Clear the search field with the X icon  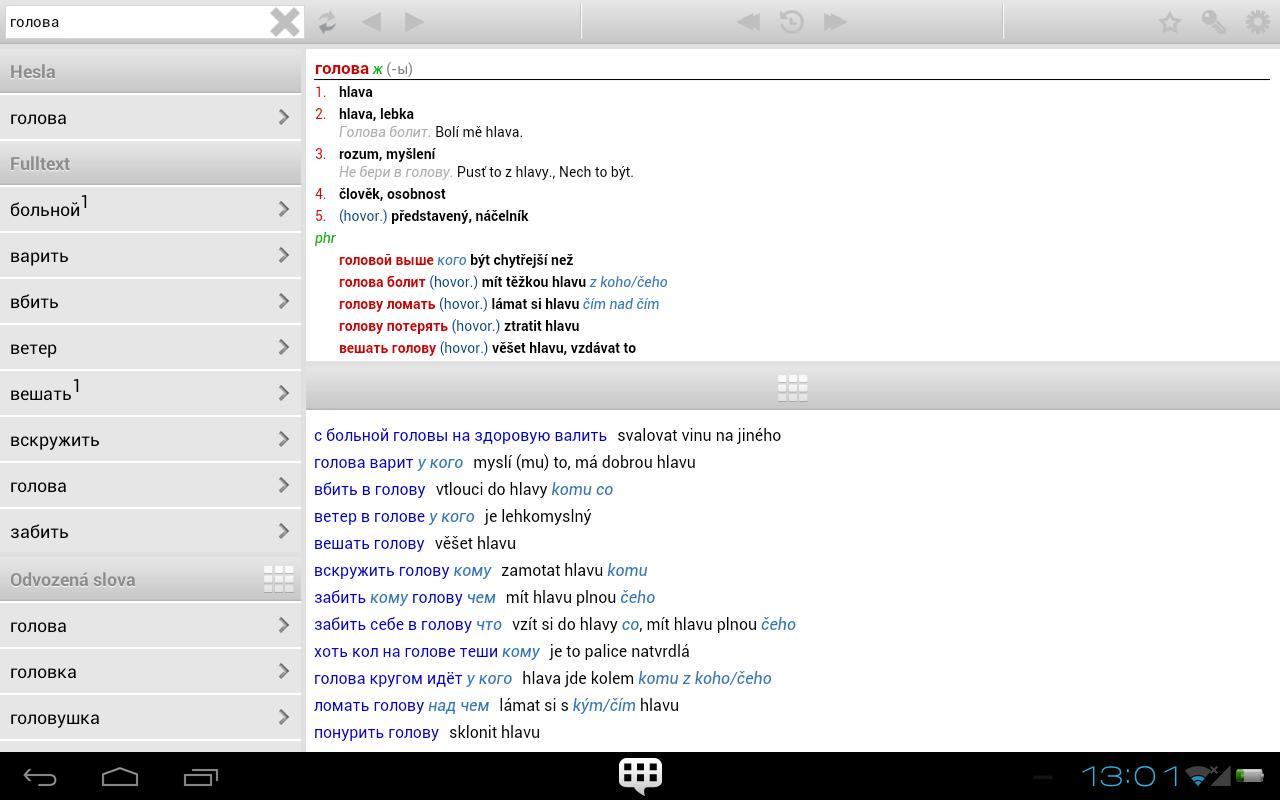[285, 22]
